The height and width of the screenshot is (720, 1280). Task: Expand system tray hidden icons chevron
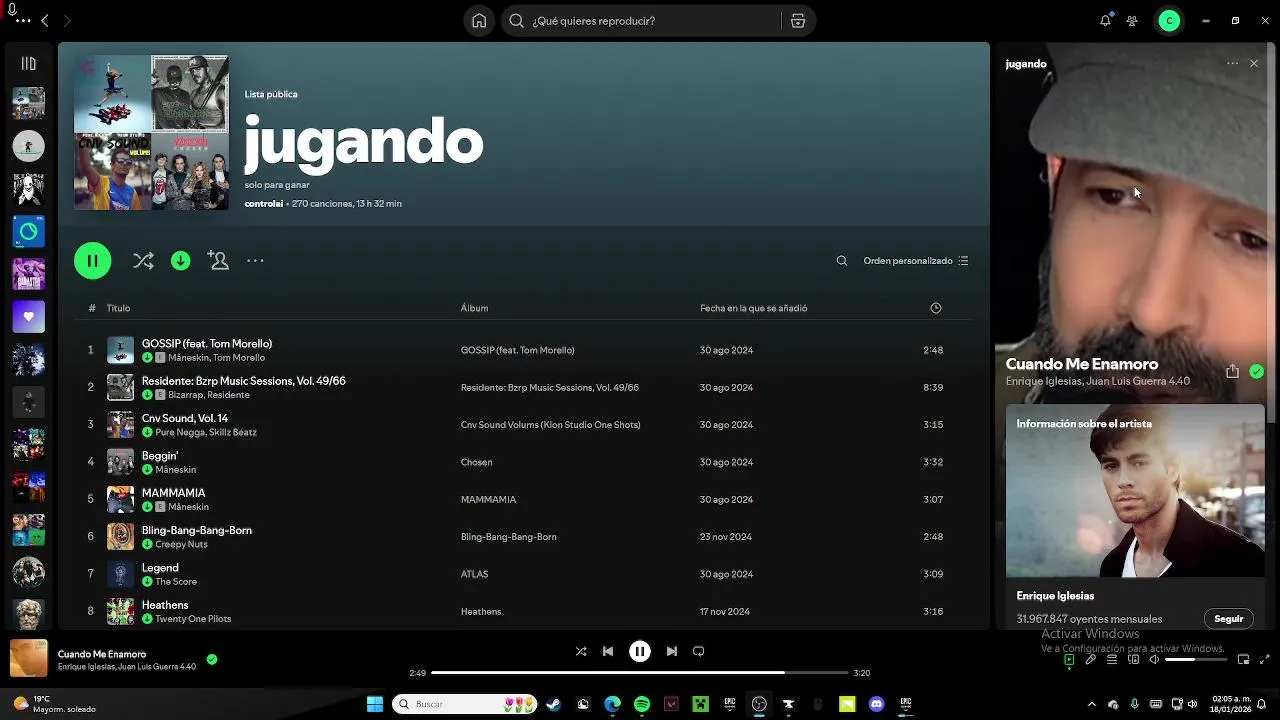(x=1091, y=704)
